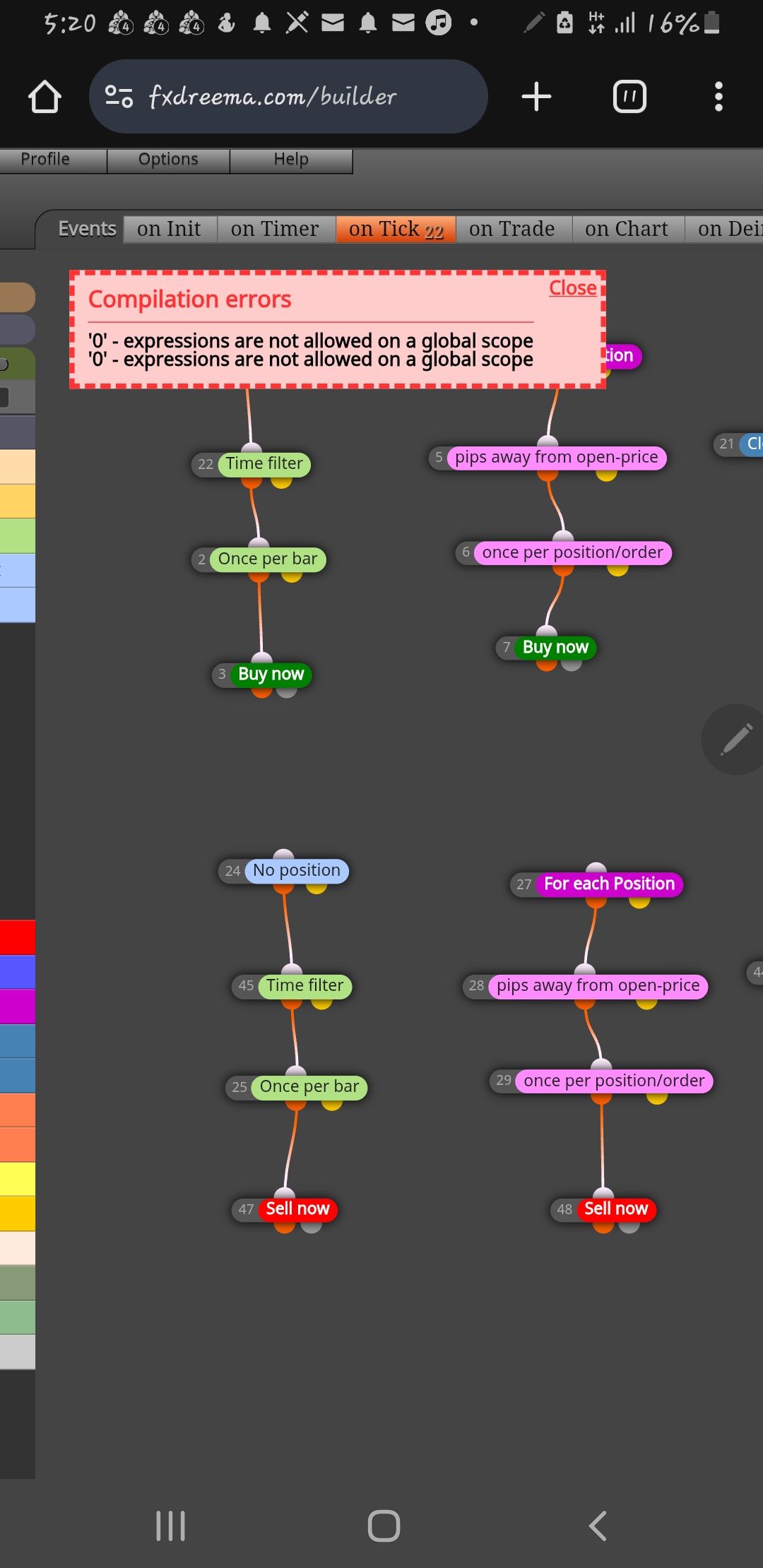Click the number badge 22 on Time filter

(x=206, y=464)
